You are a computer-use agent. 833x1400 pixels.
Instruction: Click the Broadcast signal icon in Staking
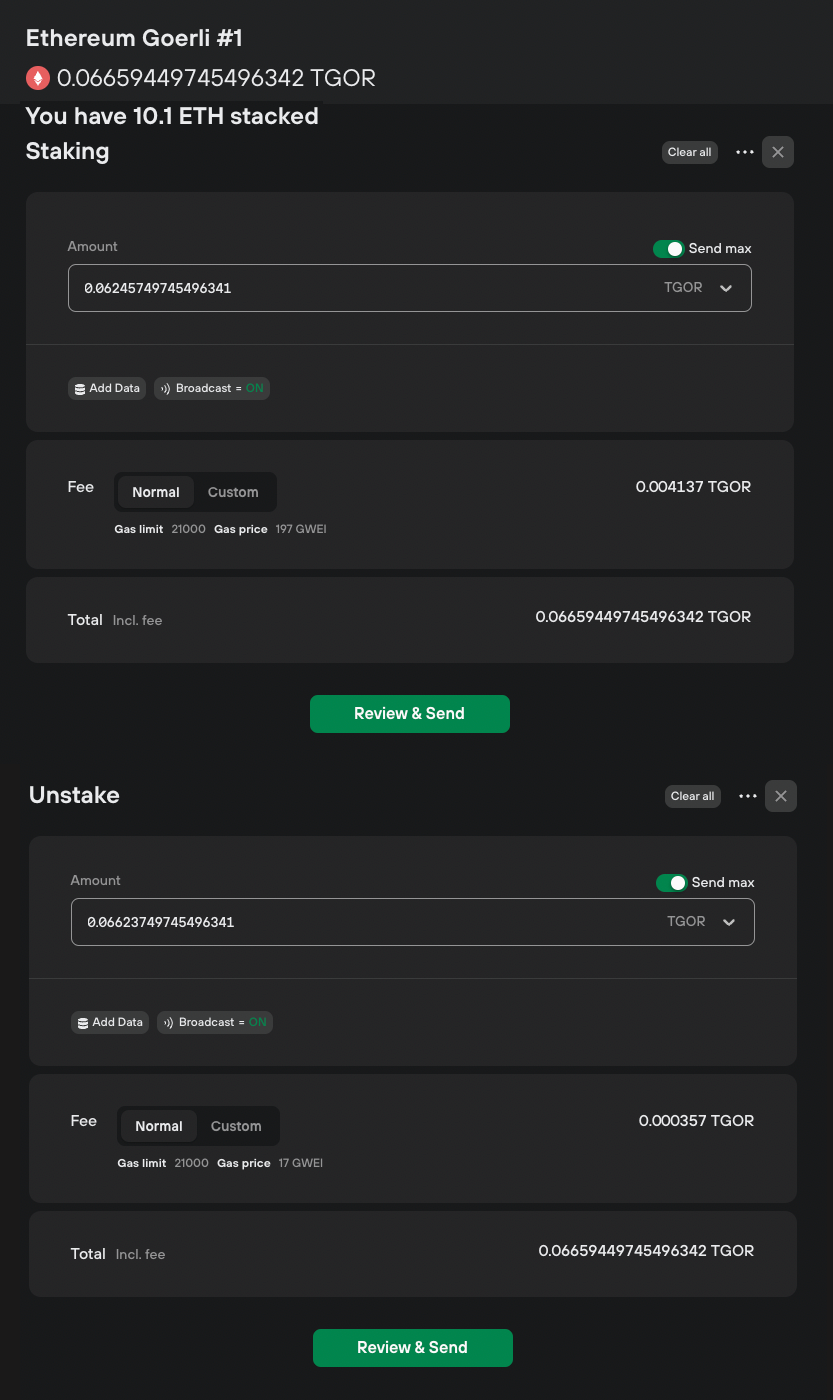click(165, 388)
